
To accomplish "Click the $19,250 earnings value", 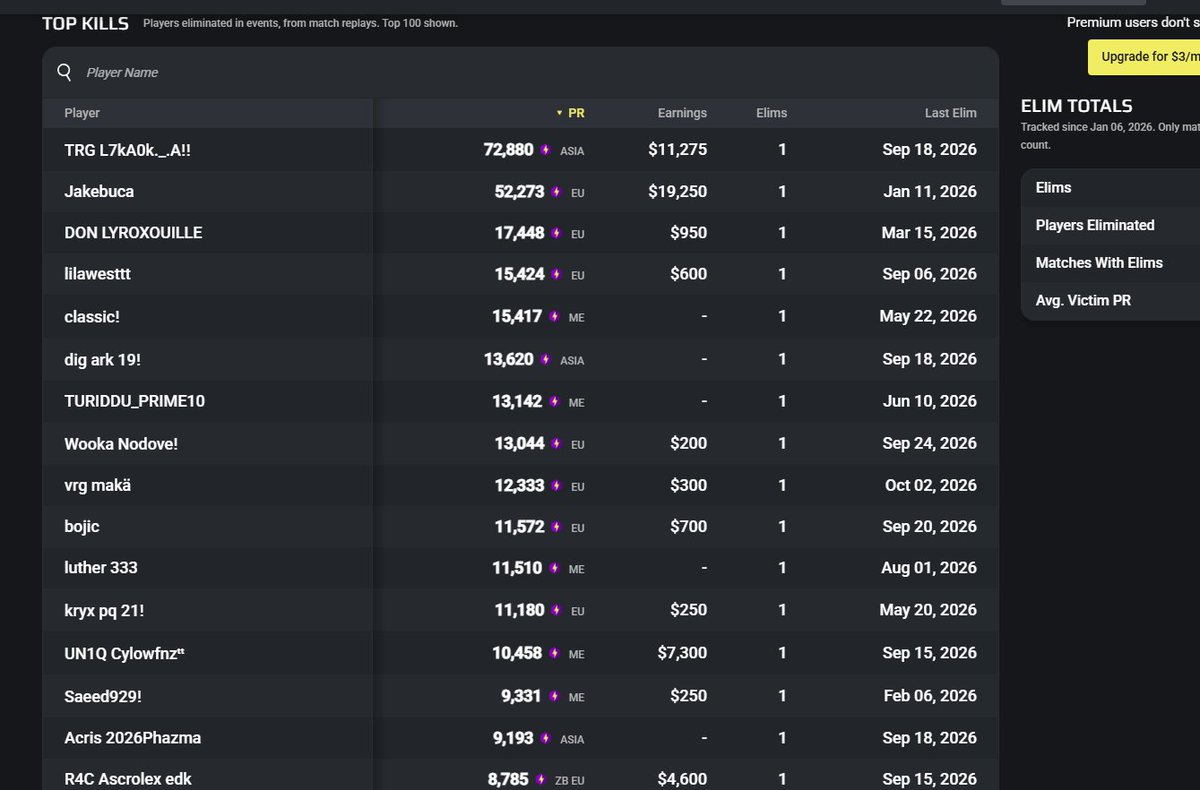I will (678, 191).
